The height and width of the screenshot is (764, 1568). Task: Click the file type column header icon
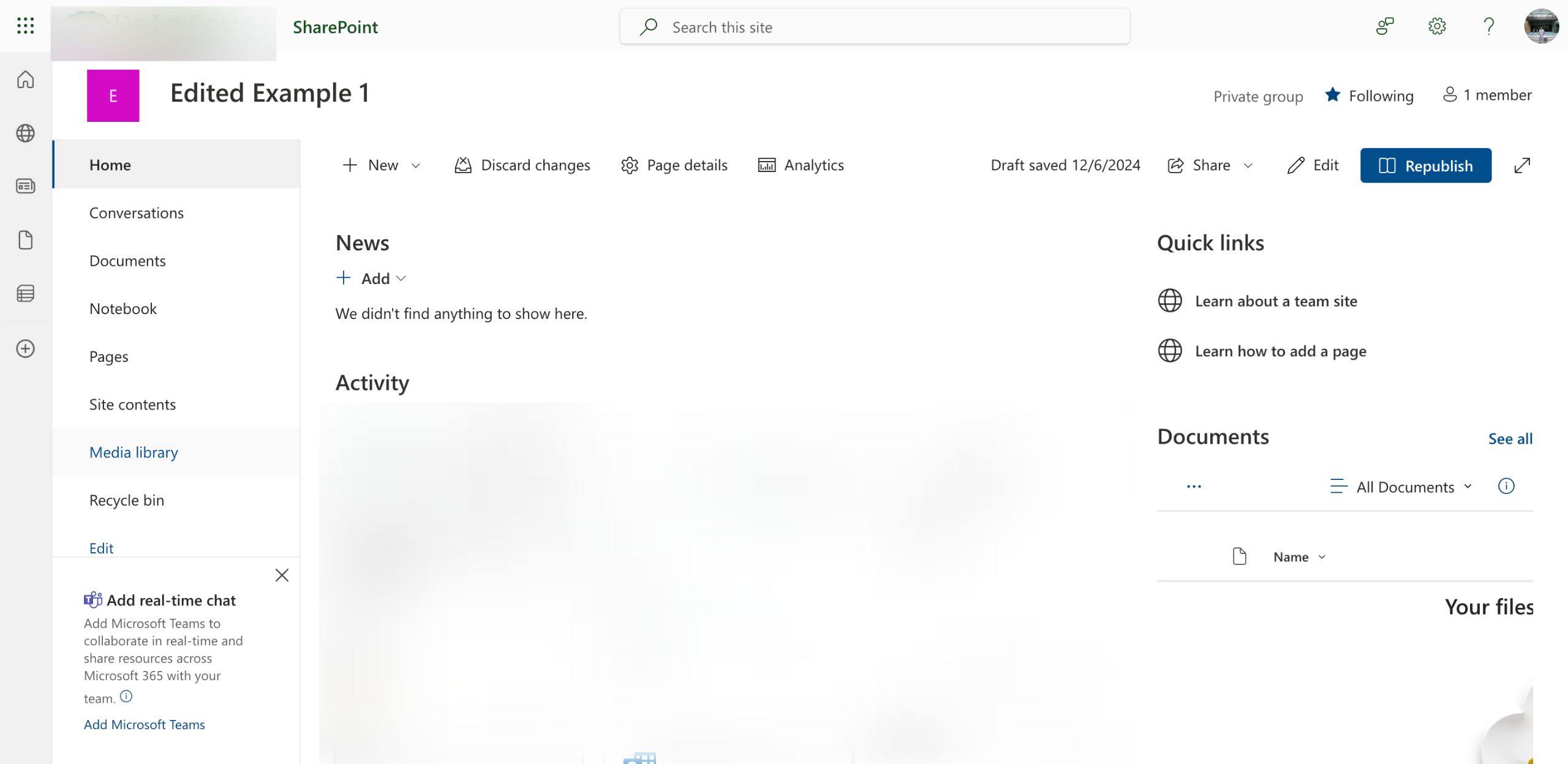[1239, 556]
